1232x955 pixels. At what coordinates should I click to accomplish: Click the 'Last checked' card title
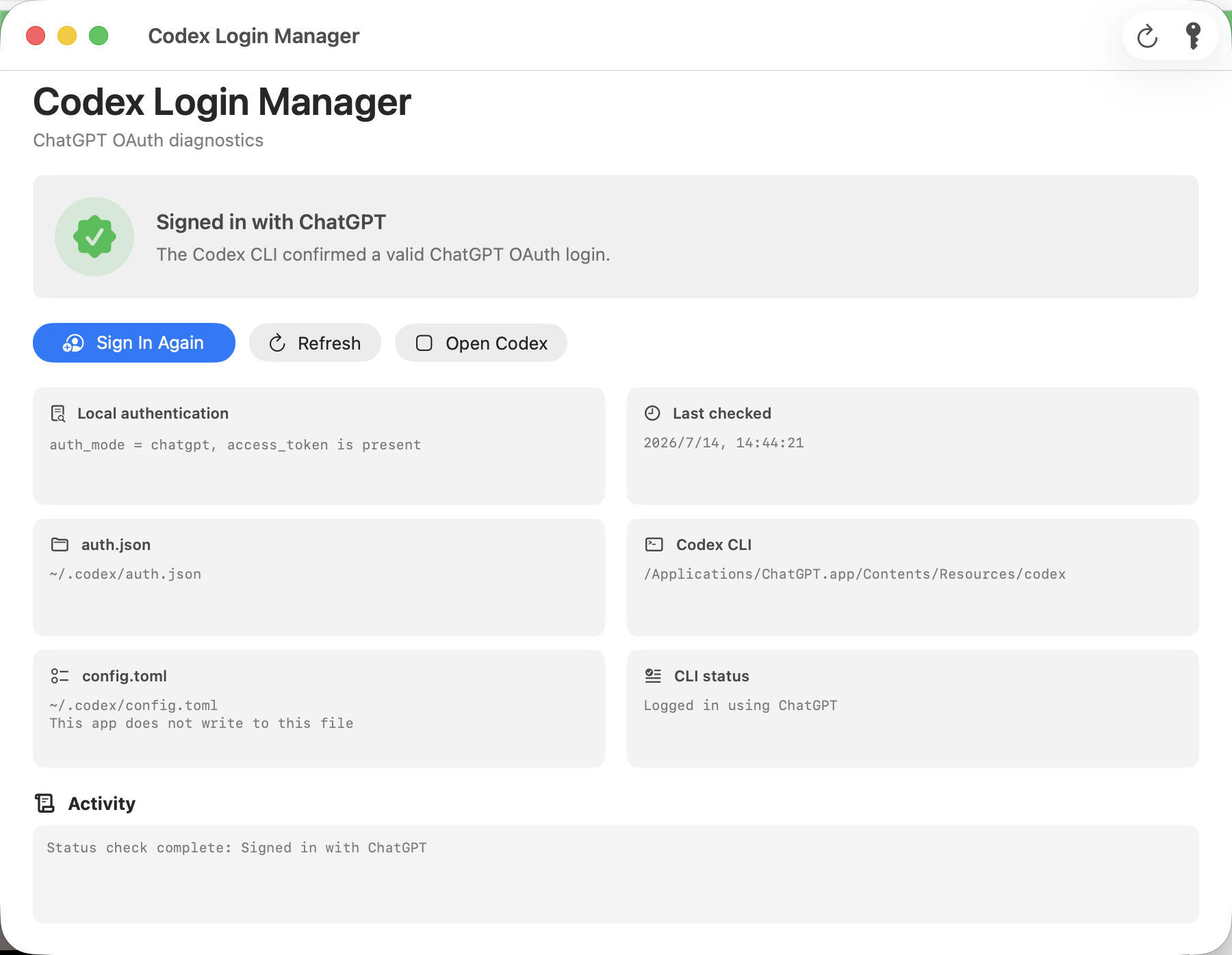(x=721, y=413)
